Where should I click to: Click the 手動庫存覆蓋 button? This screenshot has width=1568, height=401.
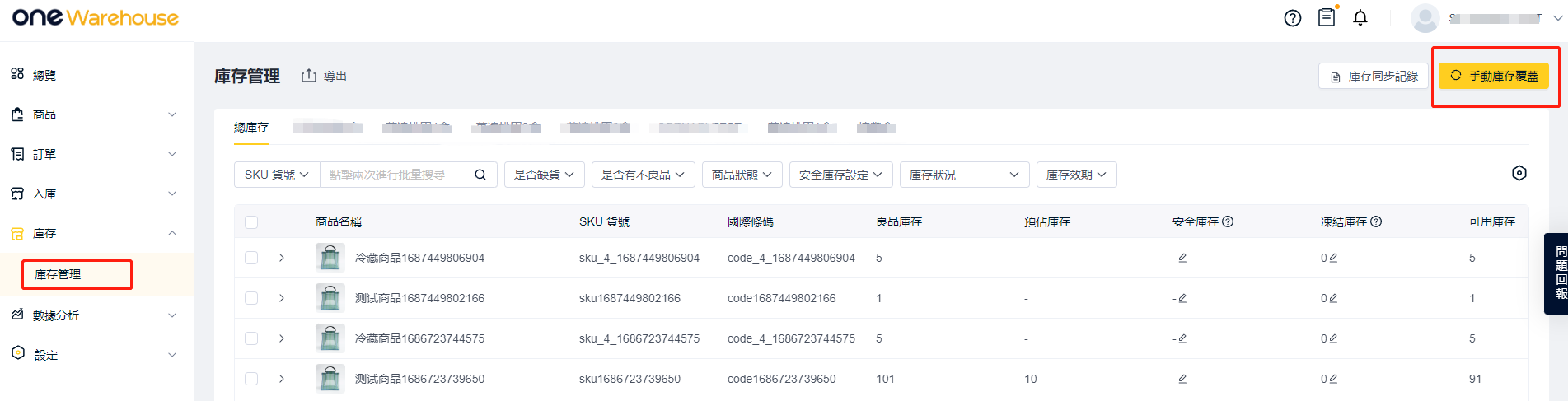(1493, 76)
